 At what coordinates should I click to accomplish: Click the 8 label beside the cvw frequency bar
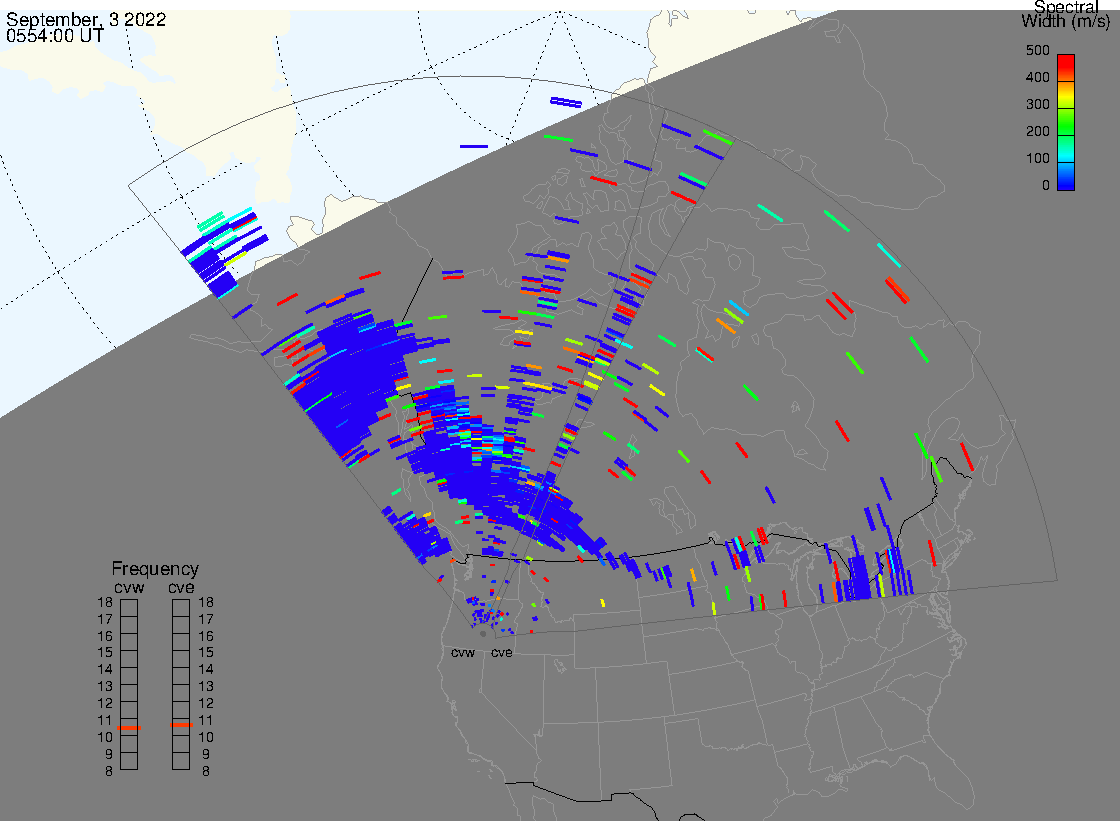pyautogui.click(x=109, y=772)
